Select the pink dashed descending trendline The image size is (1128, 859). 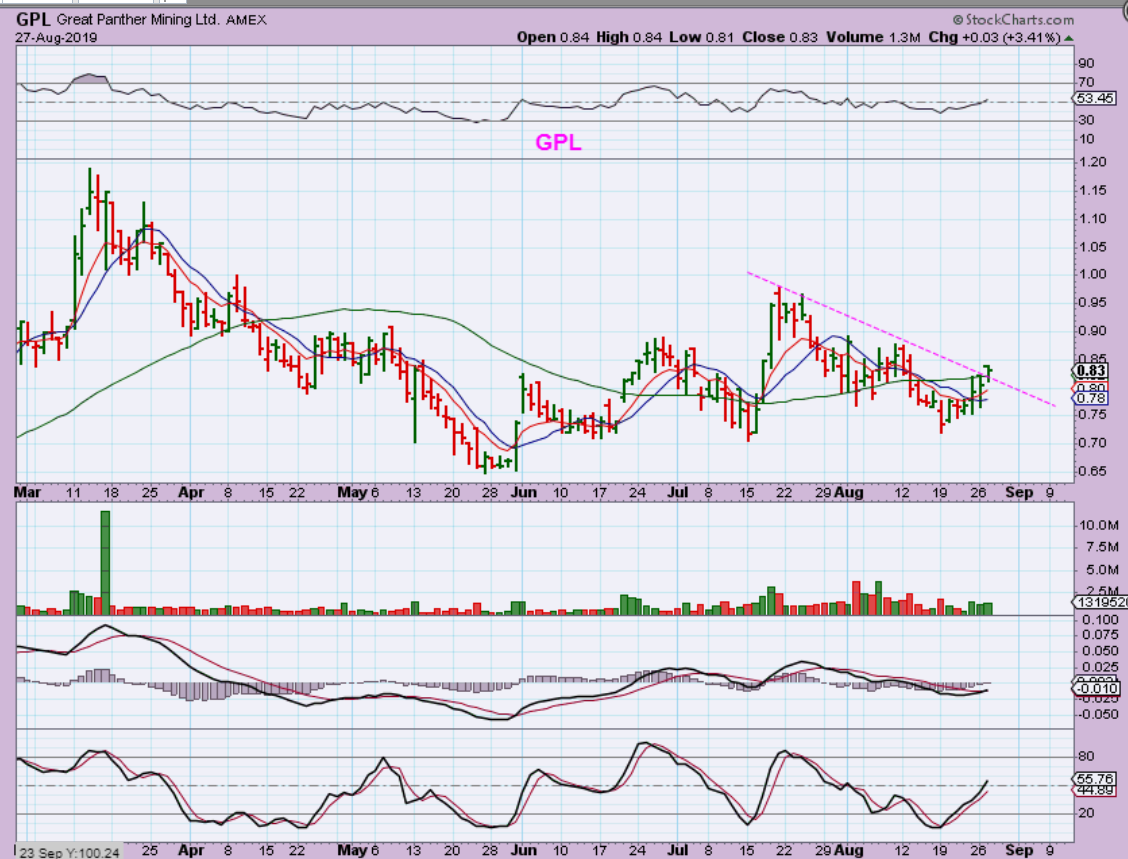tap(900, 339)
